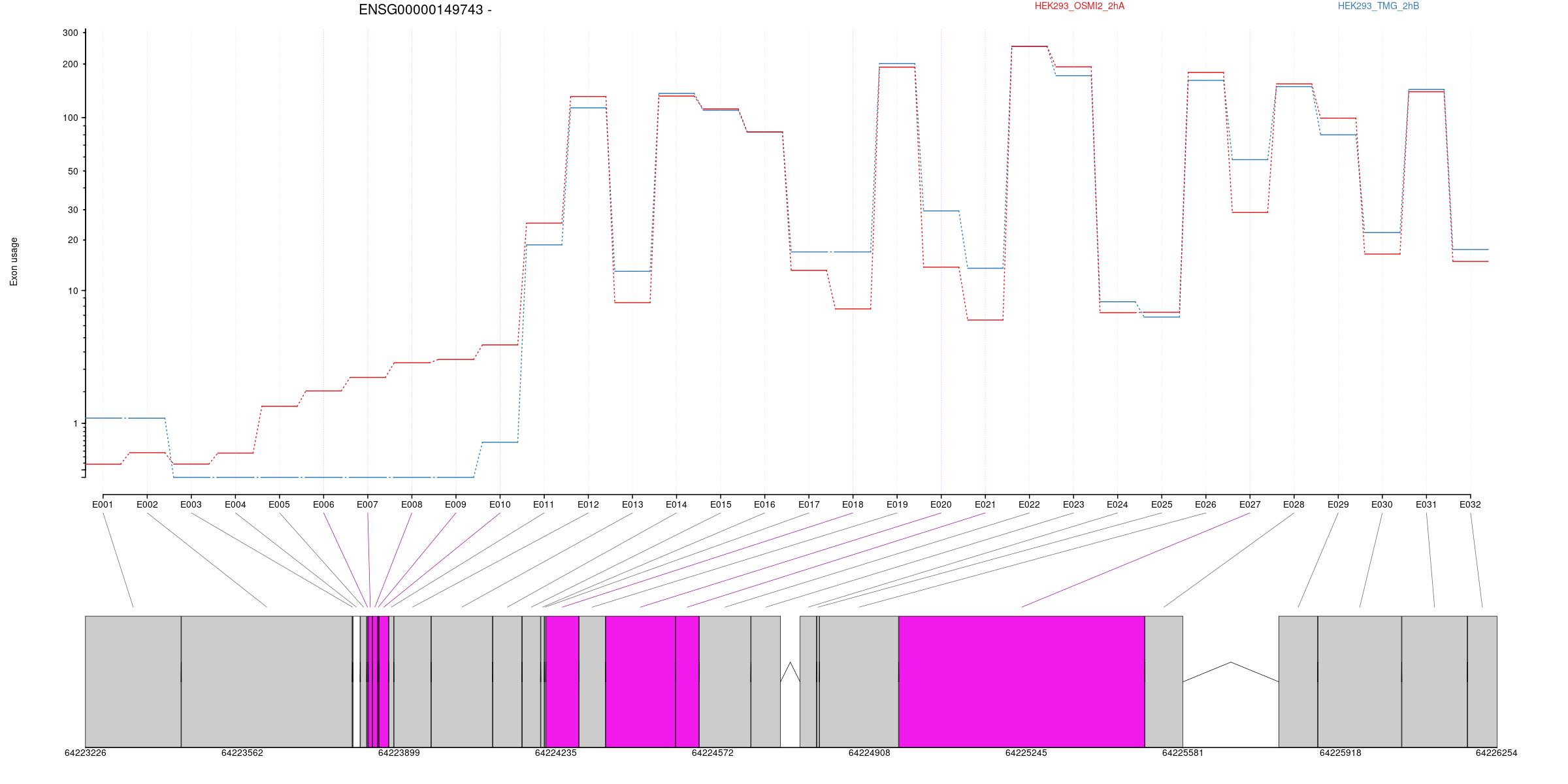Screen dimensions: 1568x784
Task: Click exon label E008
Action: [412, 504]
